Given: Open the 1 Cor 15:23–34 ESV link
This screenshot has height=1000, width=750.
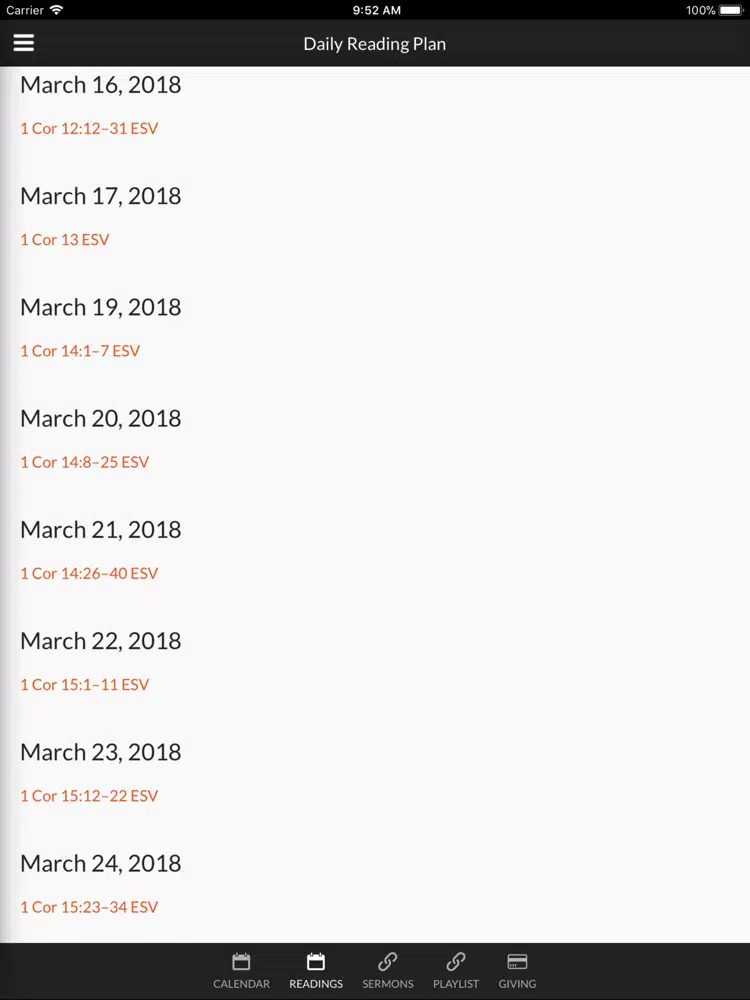Looking at the screenshot, I should pos(89,907).
